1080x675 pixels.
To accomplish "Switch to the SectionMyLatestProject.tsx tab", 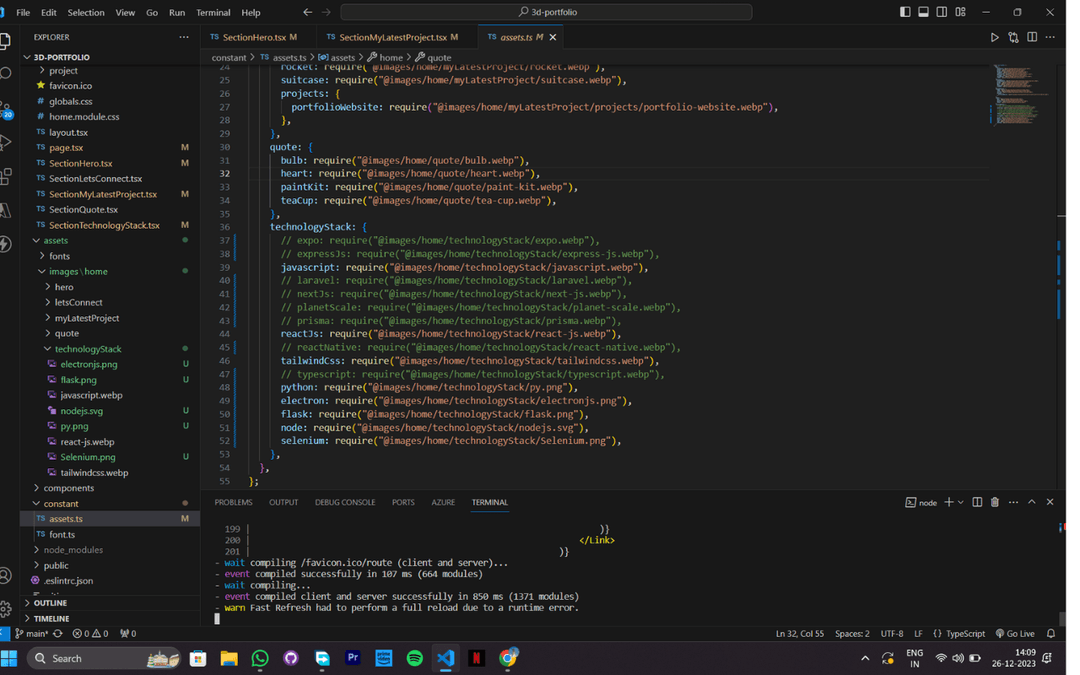I will pos(392,37).
